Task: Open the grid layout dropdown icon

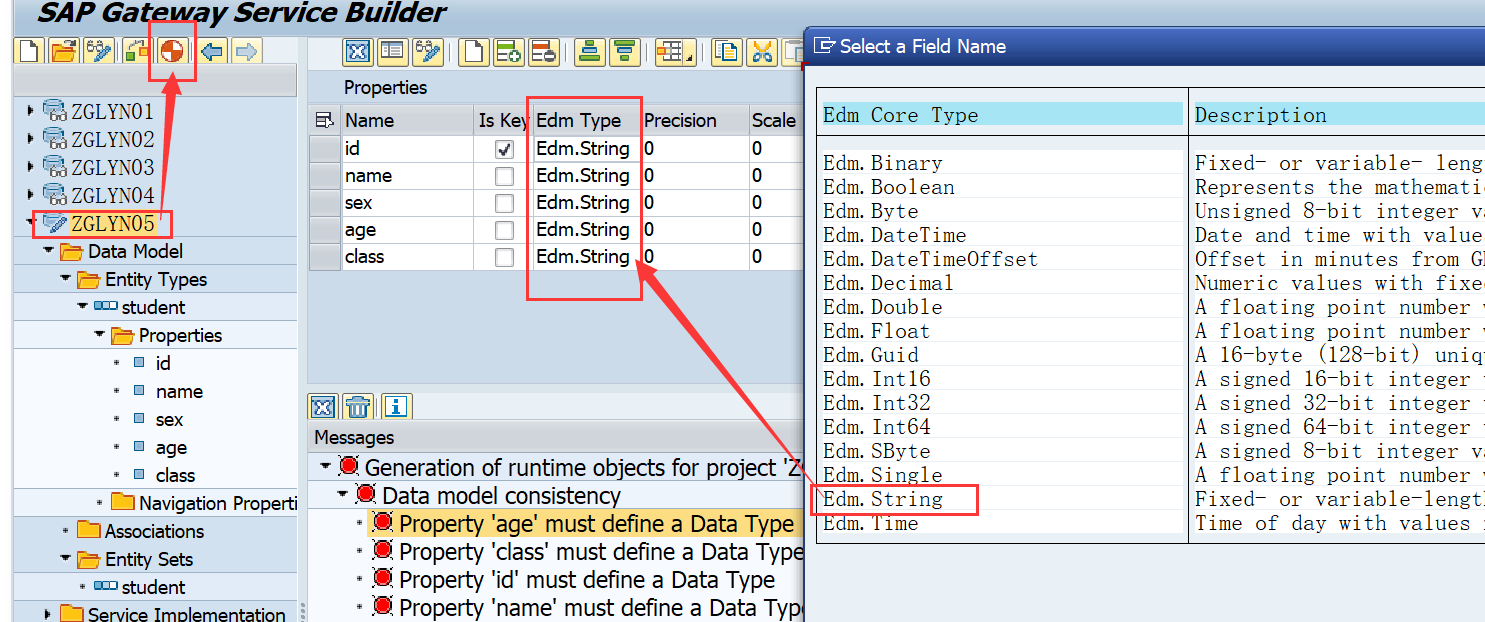Action: (x=675, y=51)
